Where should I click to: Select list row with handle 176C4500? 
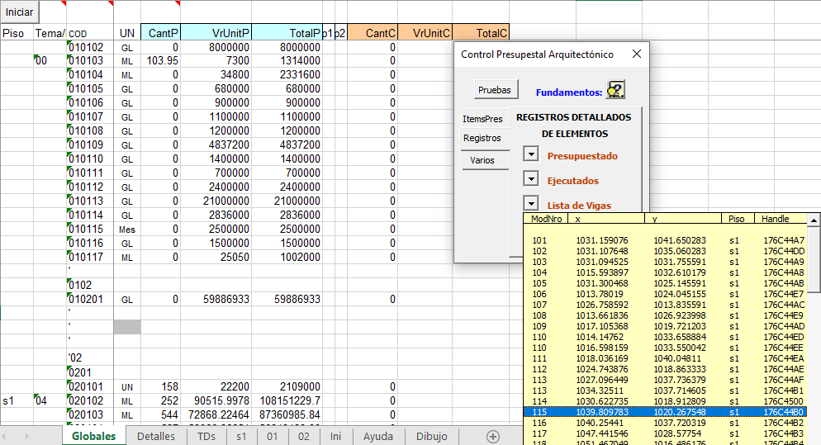click(664, 401)
